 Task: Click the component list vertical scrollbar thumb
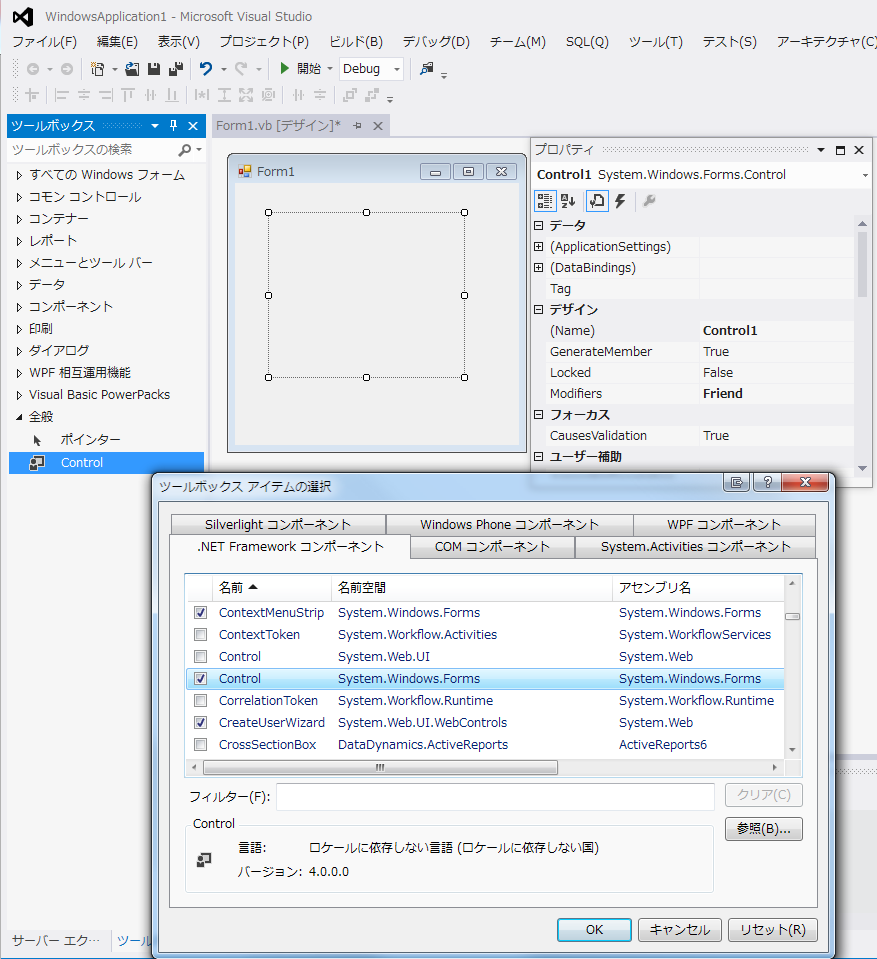tap(793, 616)
